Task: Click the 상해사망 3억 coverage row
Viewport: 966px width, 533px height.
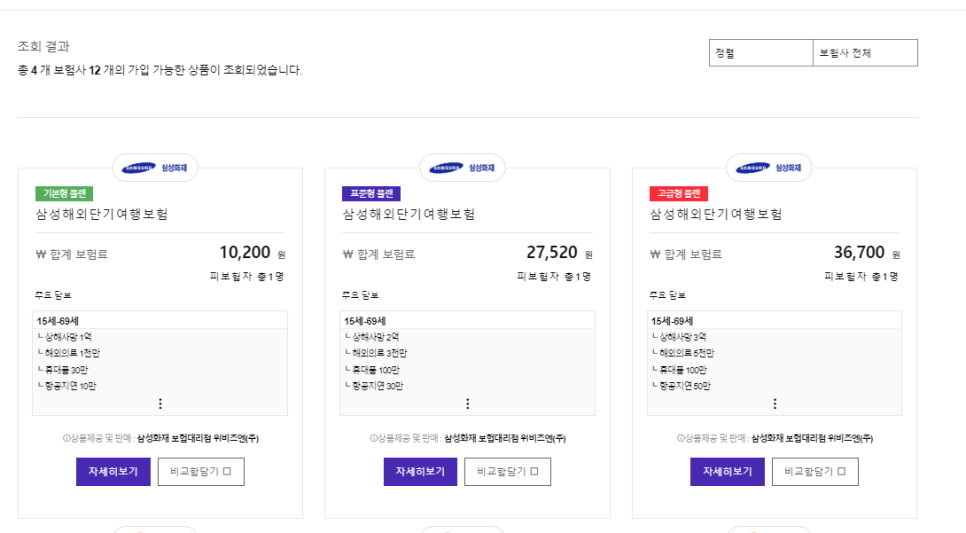Action: click(x=679, y=337)
